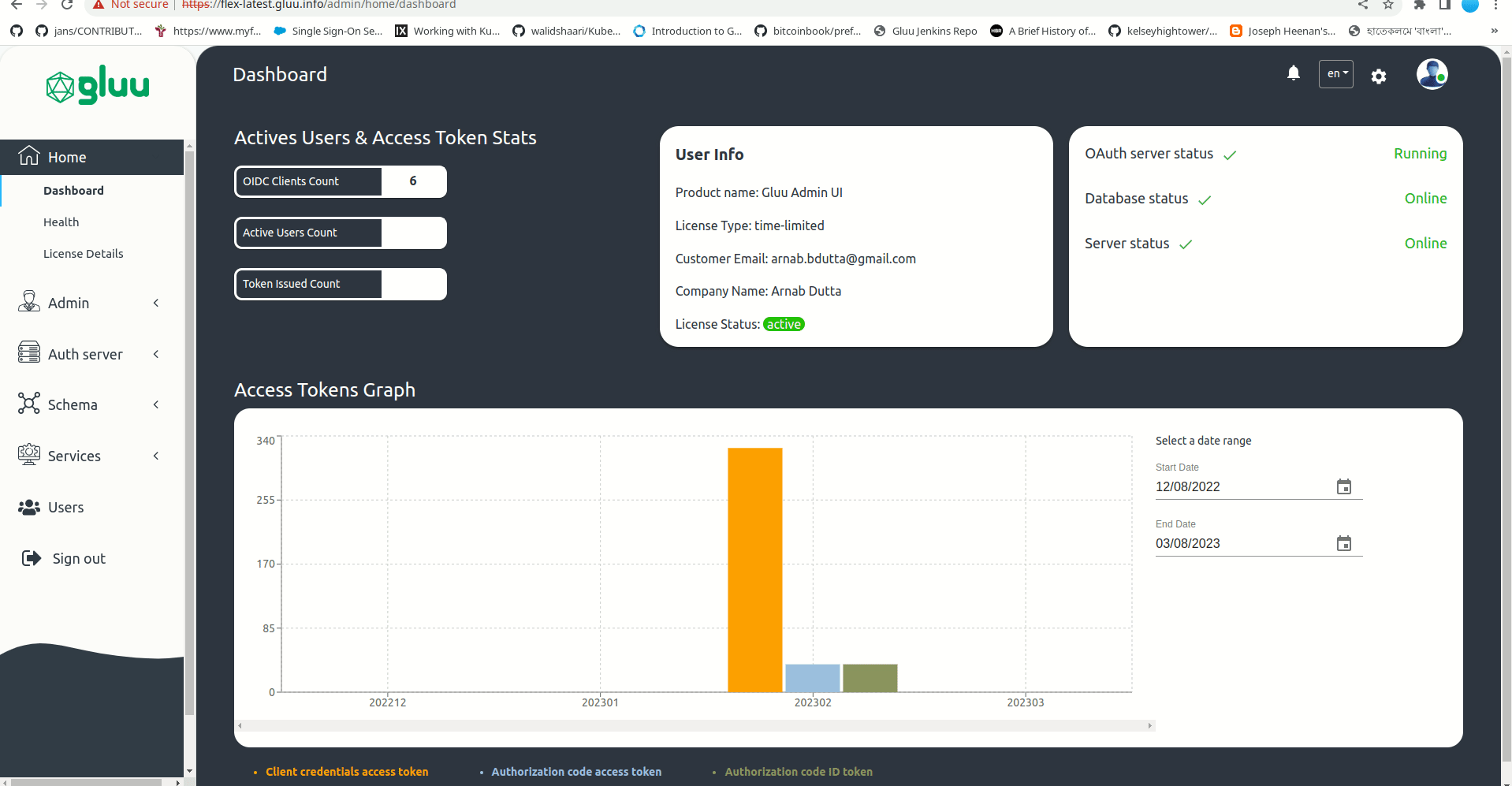The height and width of the screenshot is (786, 1512).
Task: Open the settings gear icon
Action: coord(1378,76)
